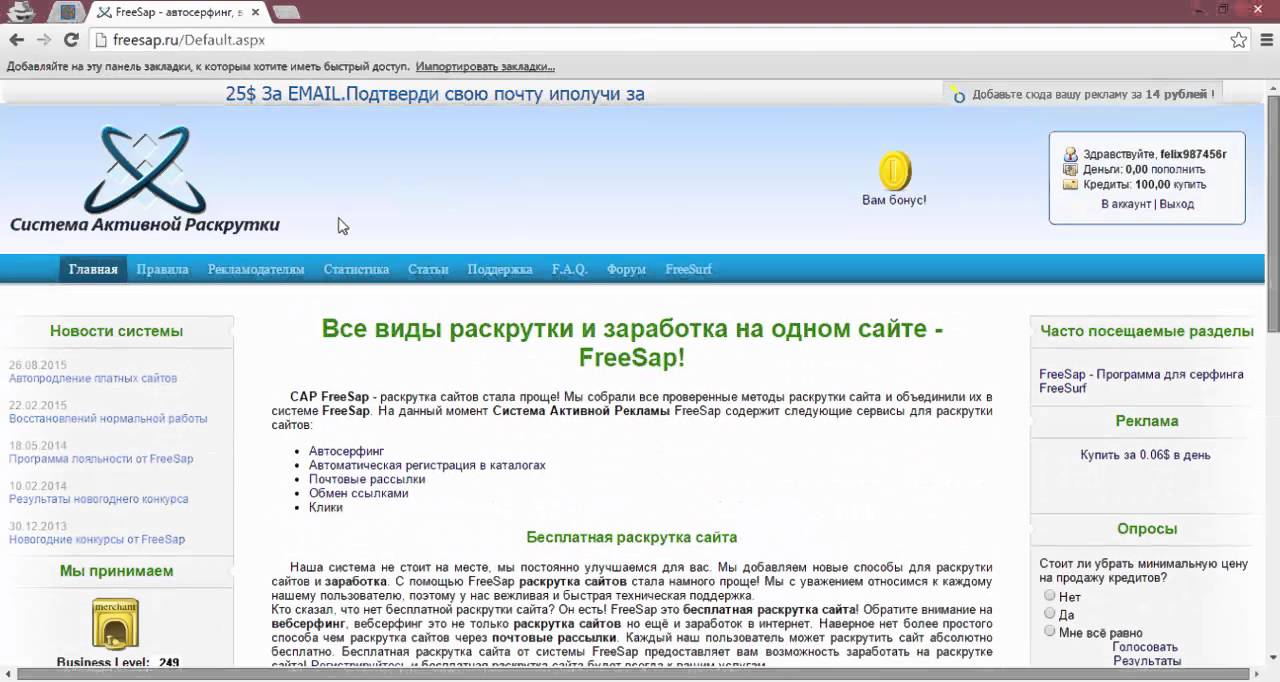Click the browser forward arrow
Screen dimensions: 1280x682
44,40
